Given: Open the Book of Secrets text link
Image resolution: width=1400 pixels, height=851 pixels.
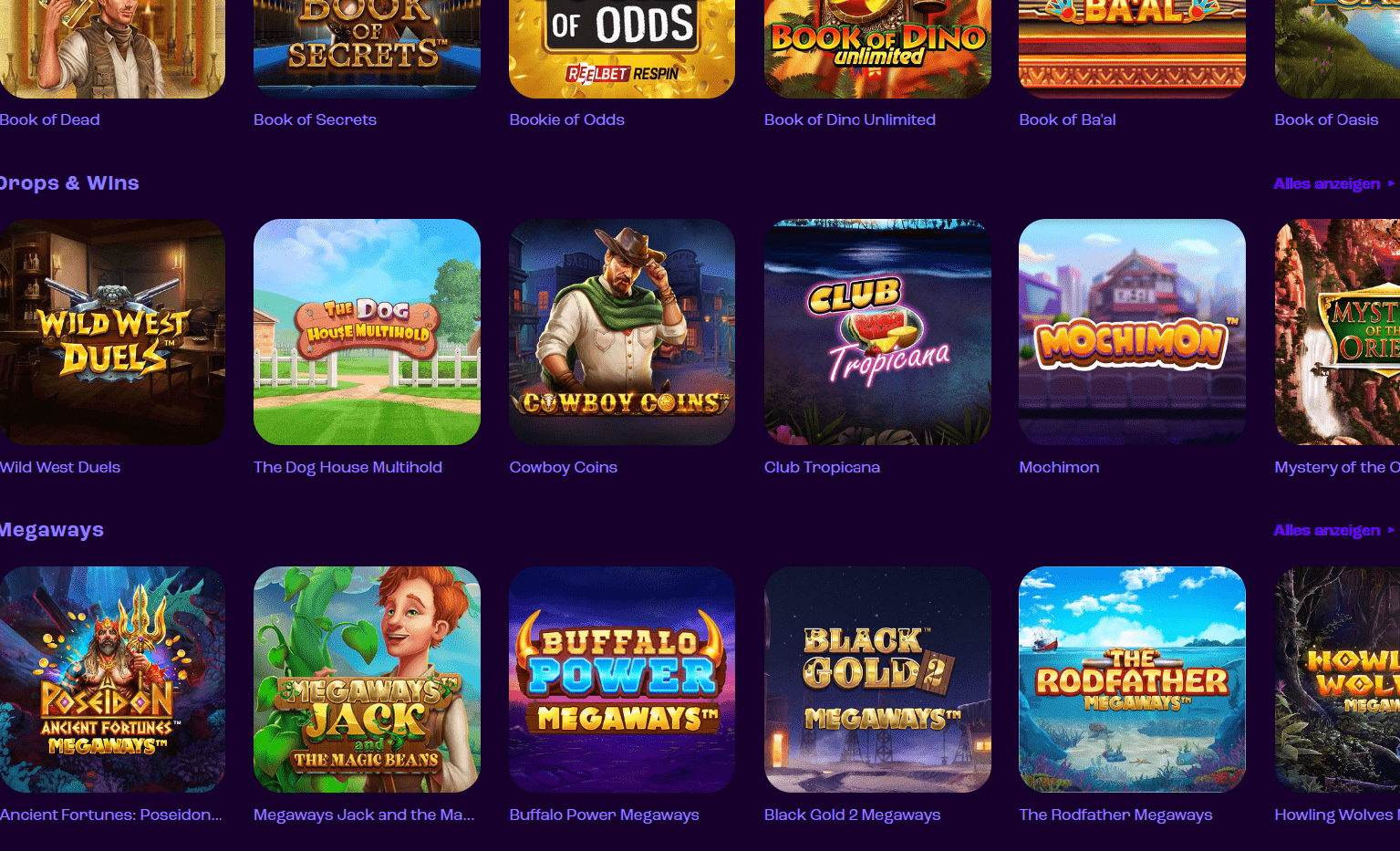Looking at the screenshot, I should click(x=315, y=119).
